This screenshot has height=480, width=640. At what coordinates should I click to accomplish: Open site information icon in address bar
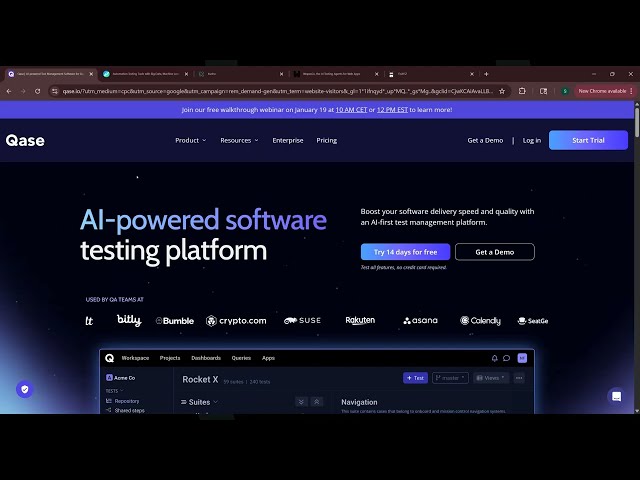[55, 91]
